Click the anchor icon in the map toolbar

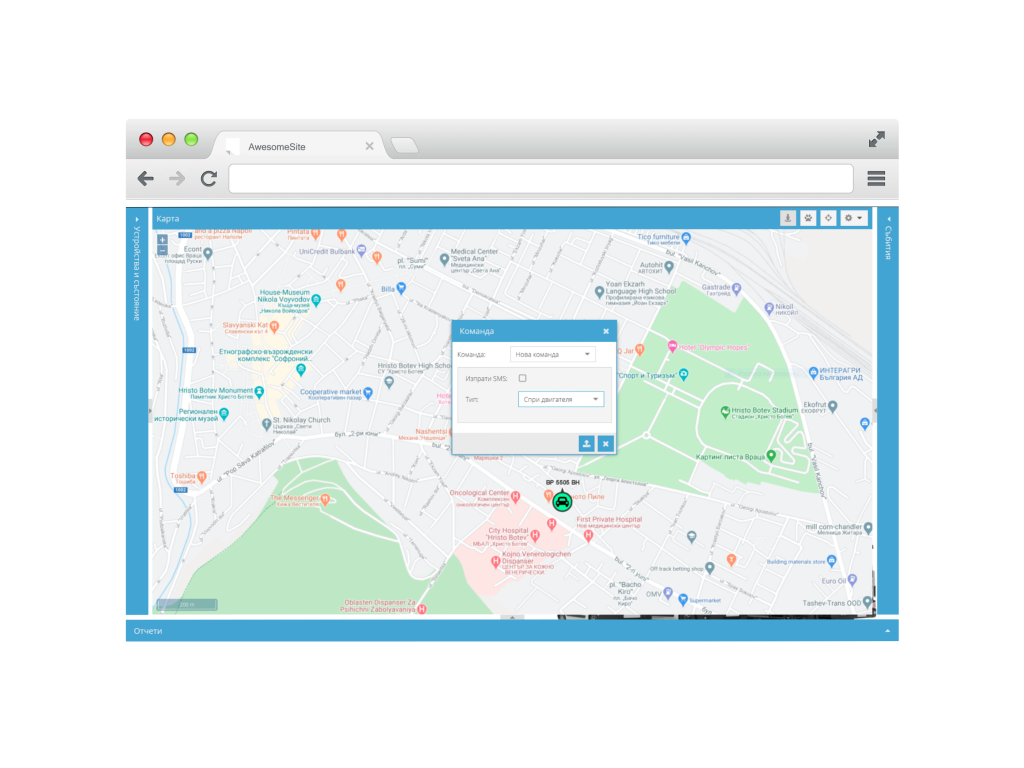point(788,218)
